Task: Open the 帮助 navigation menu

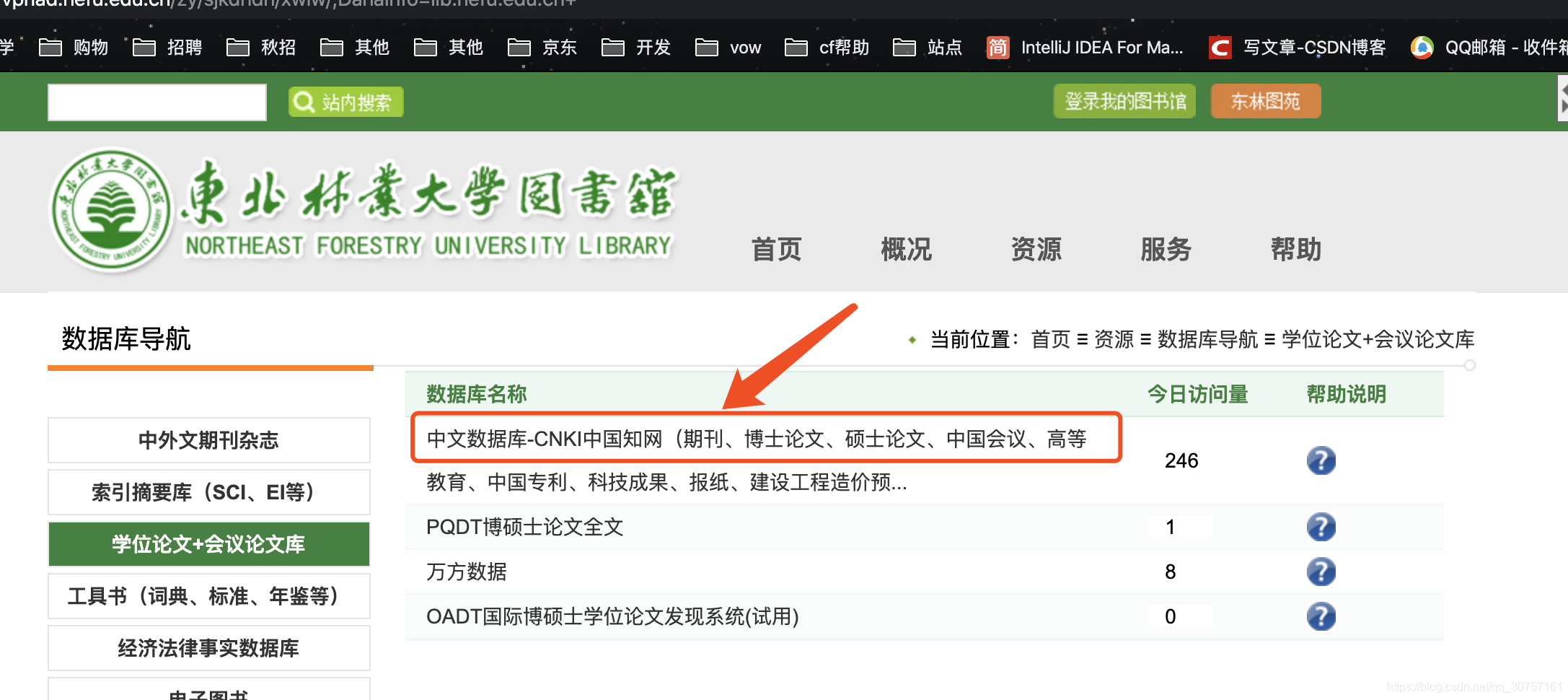Action: click(x=1296, y=250)
